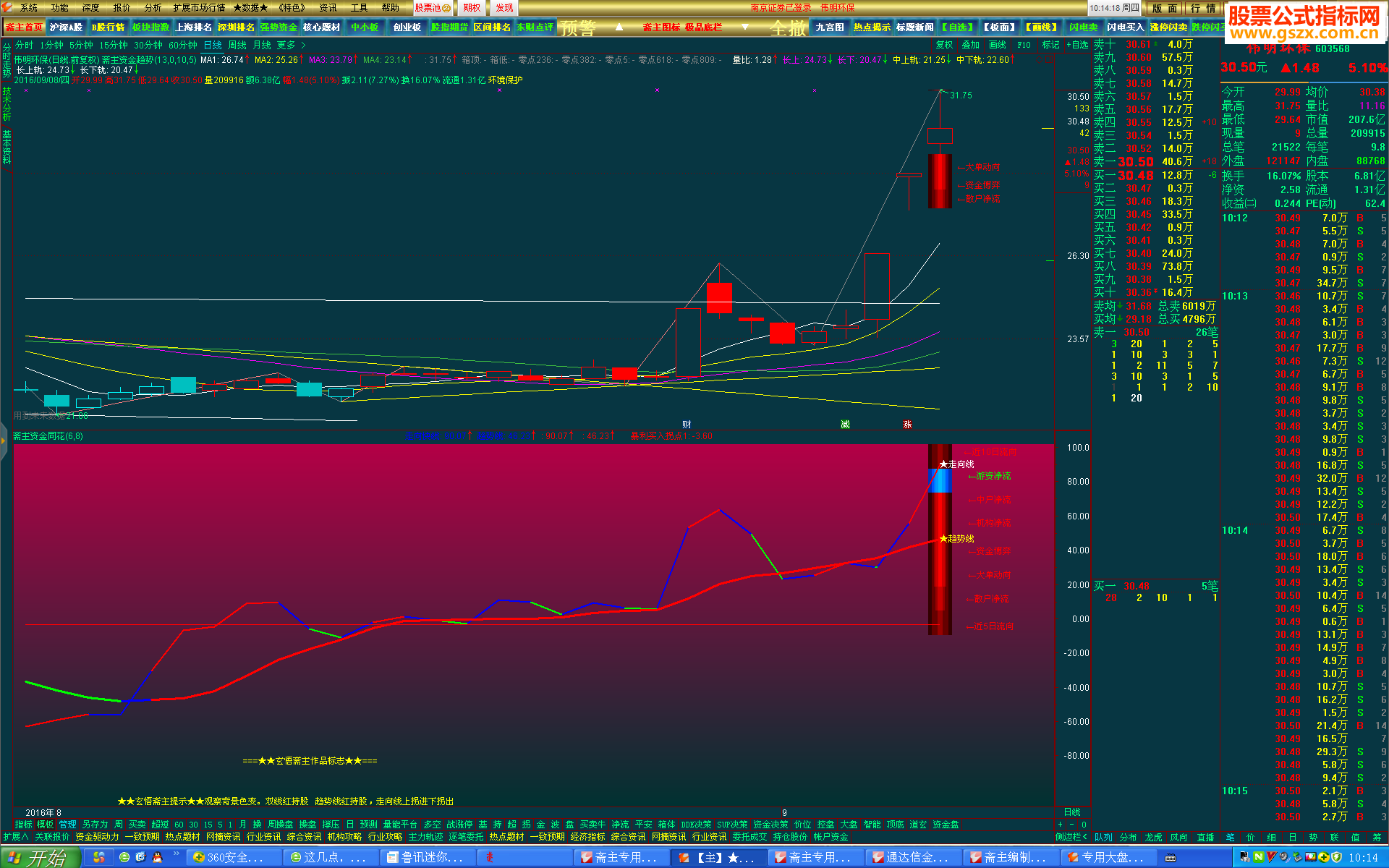
Task: Click the 另存为 option at bottom
Action: point(94,825)
